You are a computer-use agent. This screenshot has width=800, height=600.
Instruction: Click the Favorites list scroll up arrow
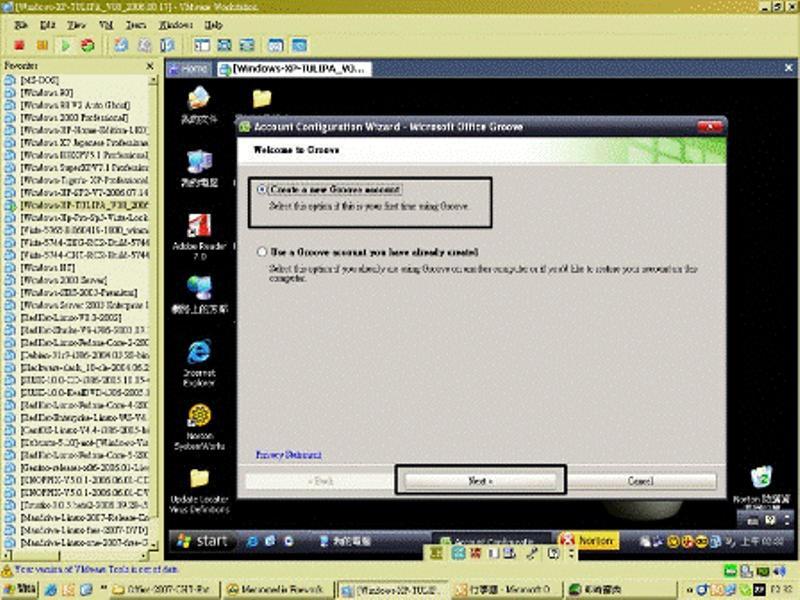pyautogui.click(x=153, y=81)
